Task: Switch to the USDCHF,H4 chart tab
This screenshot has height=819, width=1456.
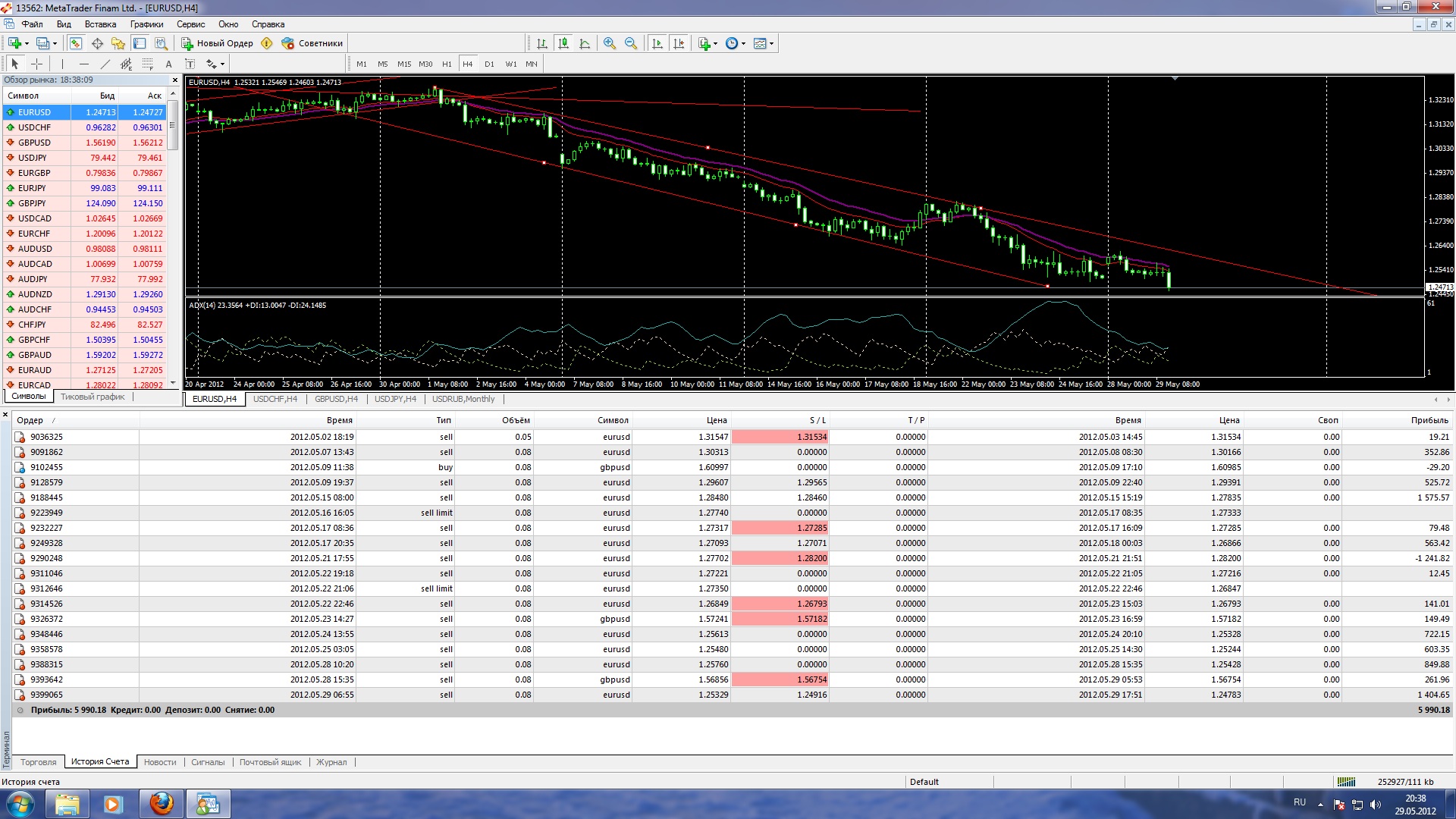Action: [275, 399]
